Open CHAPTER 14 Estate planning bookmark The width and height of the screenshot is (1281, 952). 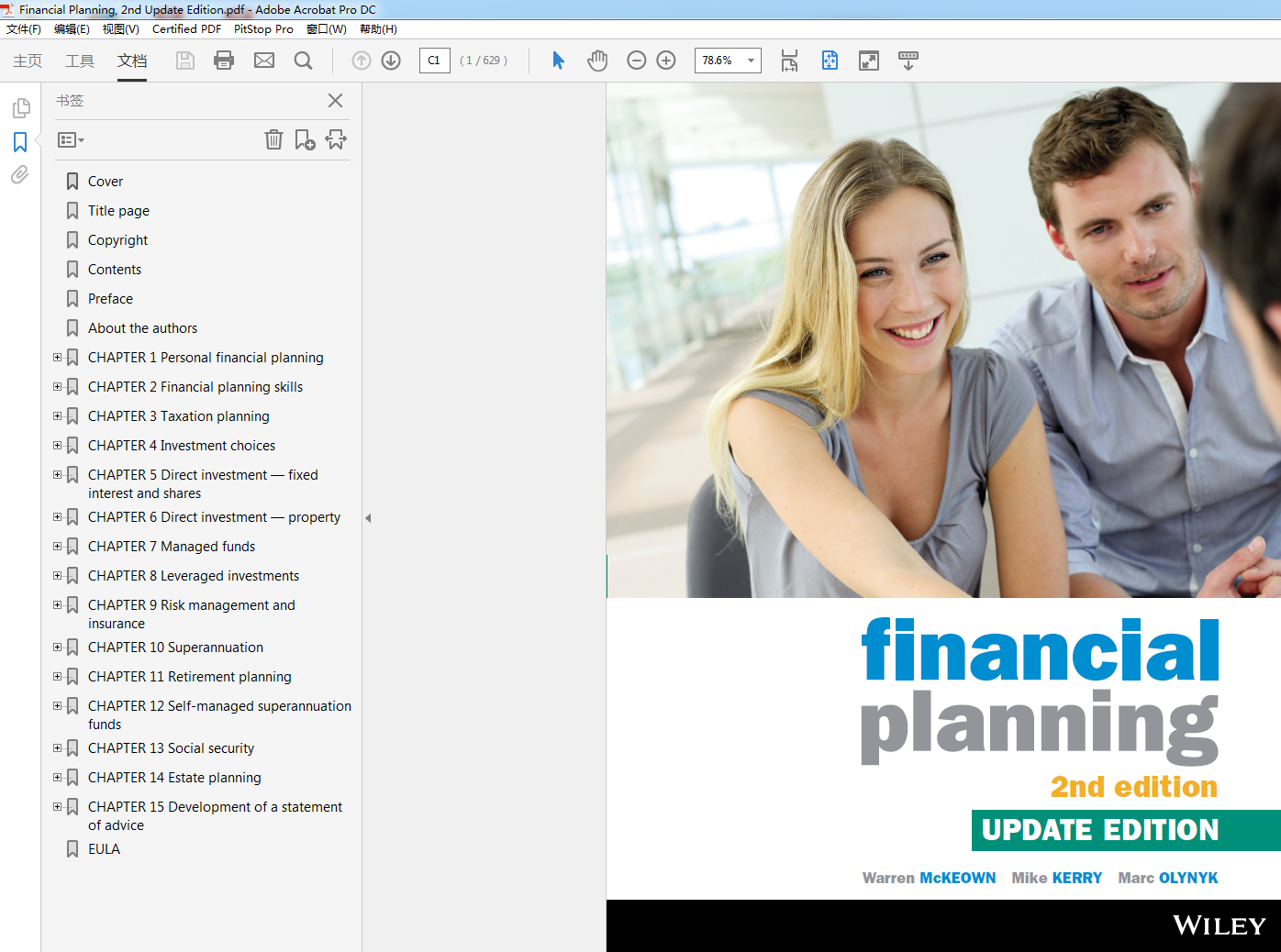click(x=174, y=778)
